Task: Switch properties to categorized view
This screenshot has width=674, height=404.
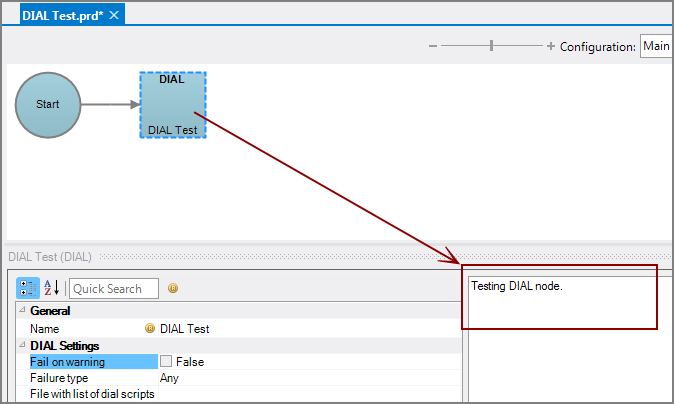Action: [x=28, y=288]
